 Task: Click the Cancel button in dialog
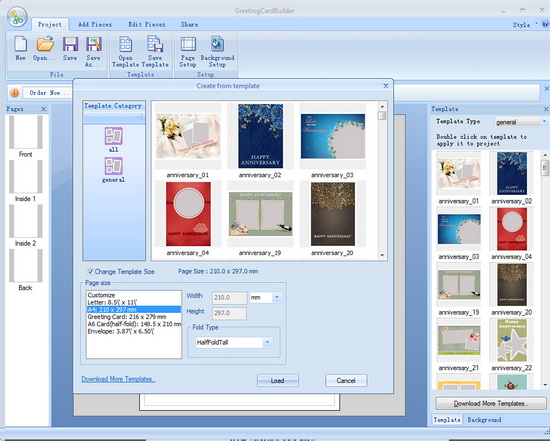[346, 381]
